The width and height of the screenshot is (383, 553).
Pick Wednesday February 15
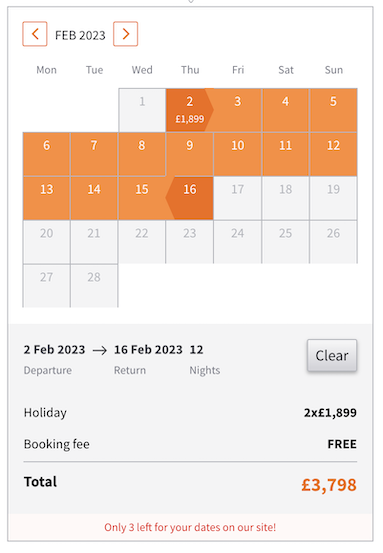pos(142,198)
